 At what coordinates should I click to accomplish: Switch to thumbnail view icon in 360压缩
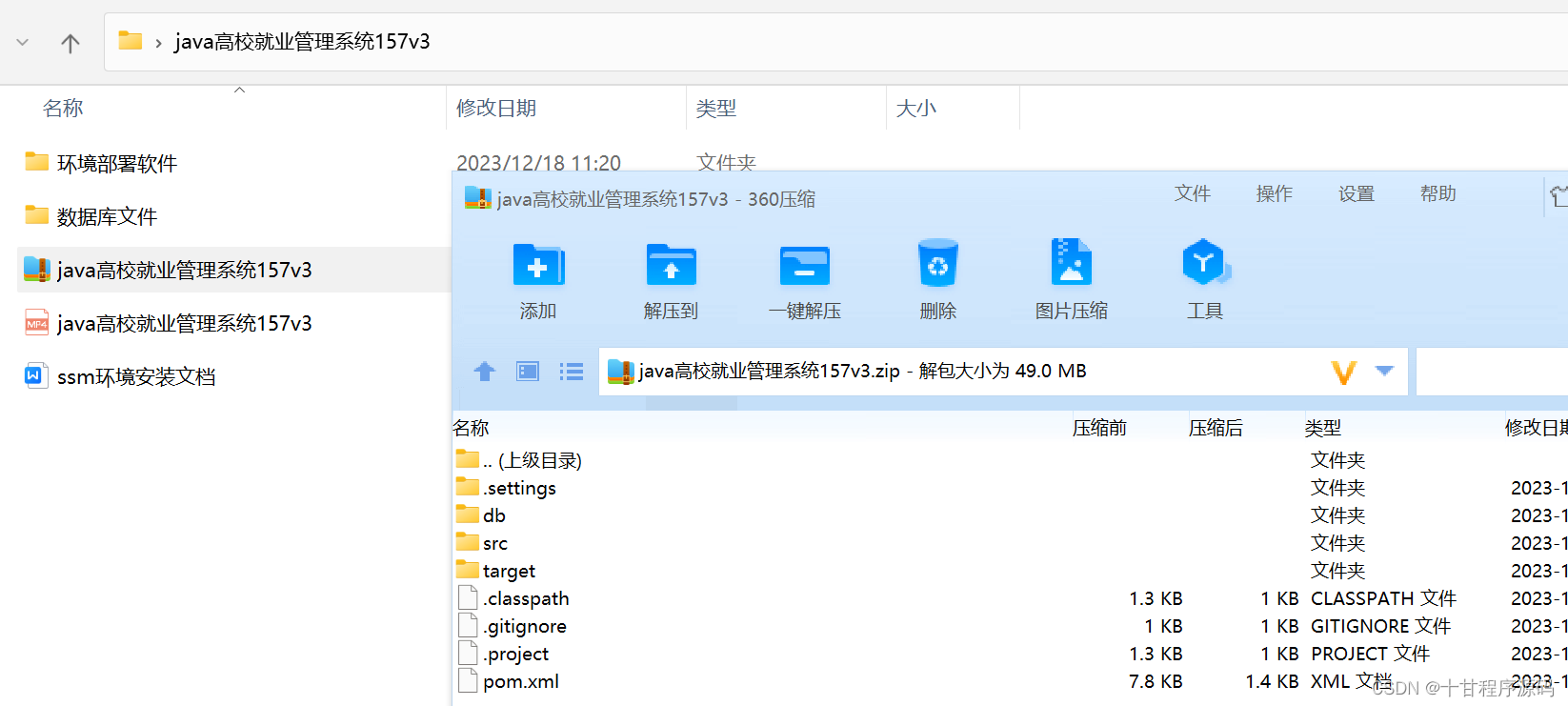[528, 372]
